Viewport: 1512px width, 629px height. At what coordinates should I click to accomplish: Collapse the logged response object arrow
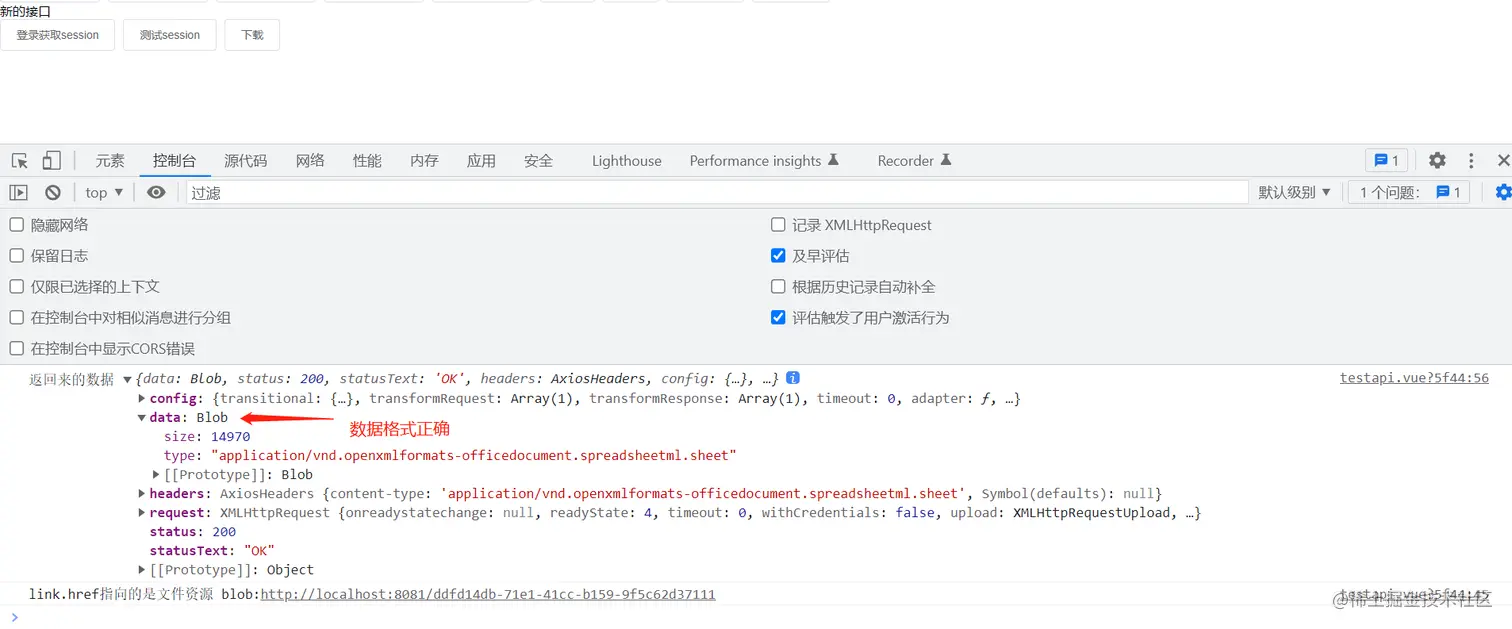(127, 379)
